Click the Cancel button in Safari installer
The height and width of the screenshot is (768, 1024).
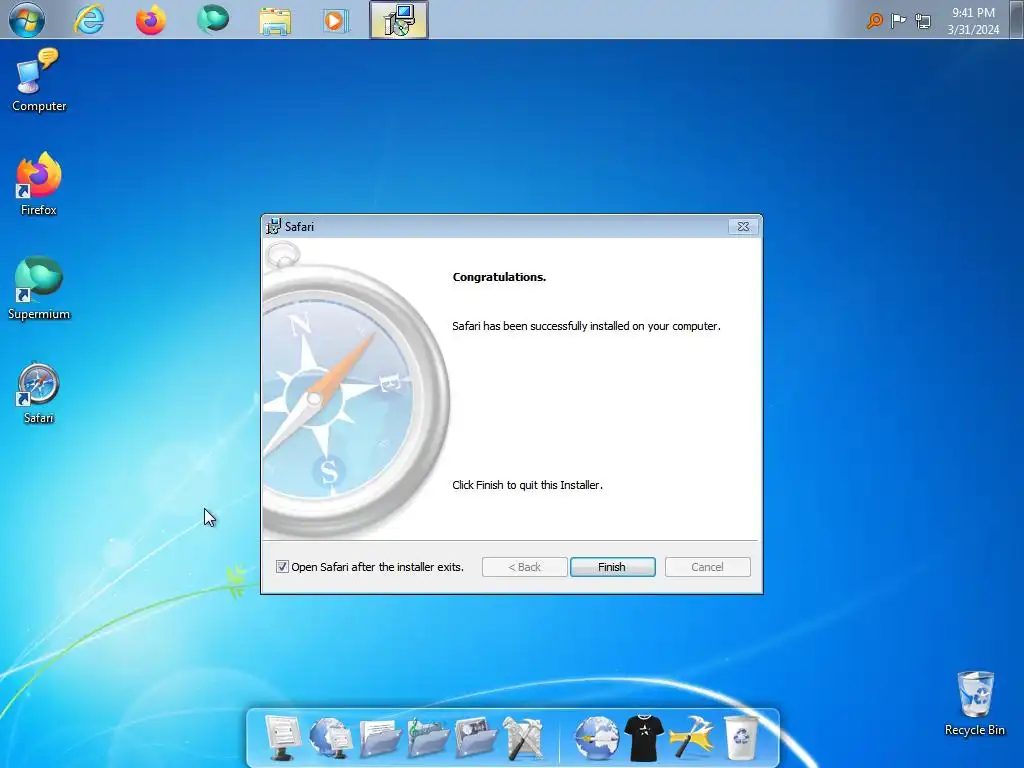pos(707,567)
